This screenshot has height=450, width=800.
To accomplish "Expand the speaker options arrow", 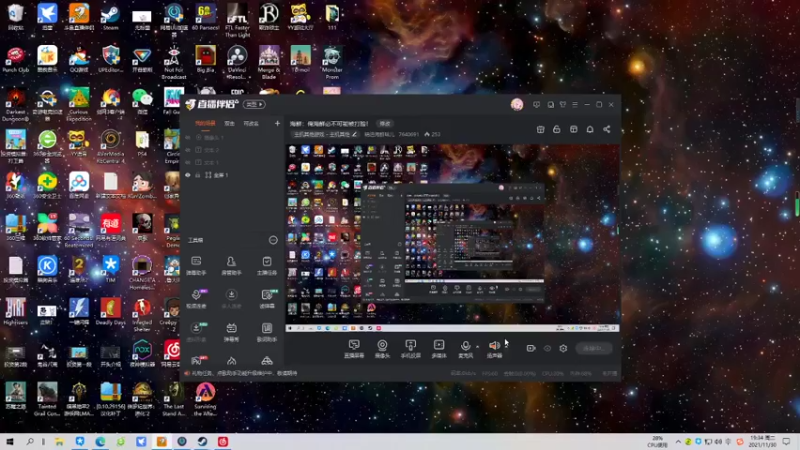I will pos(505,347).
